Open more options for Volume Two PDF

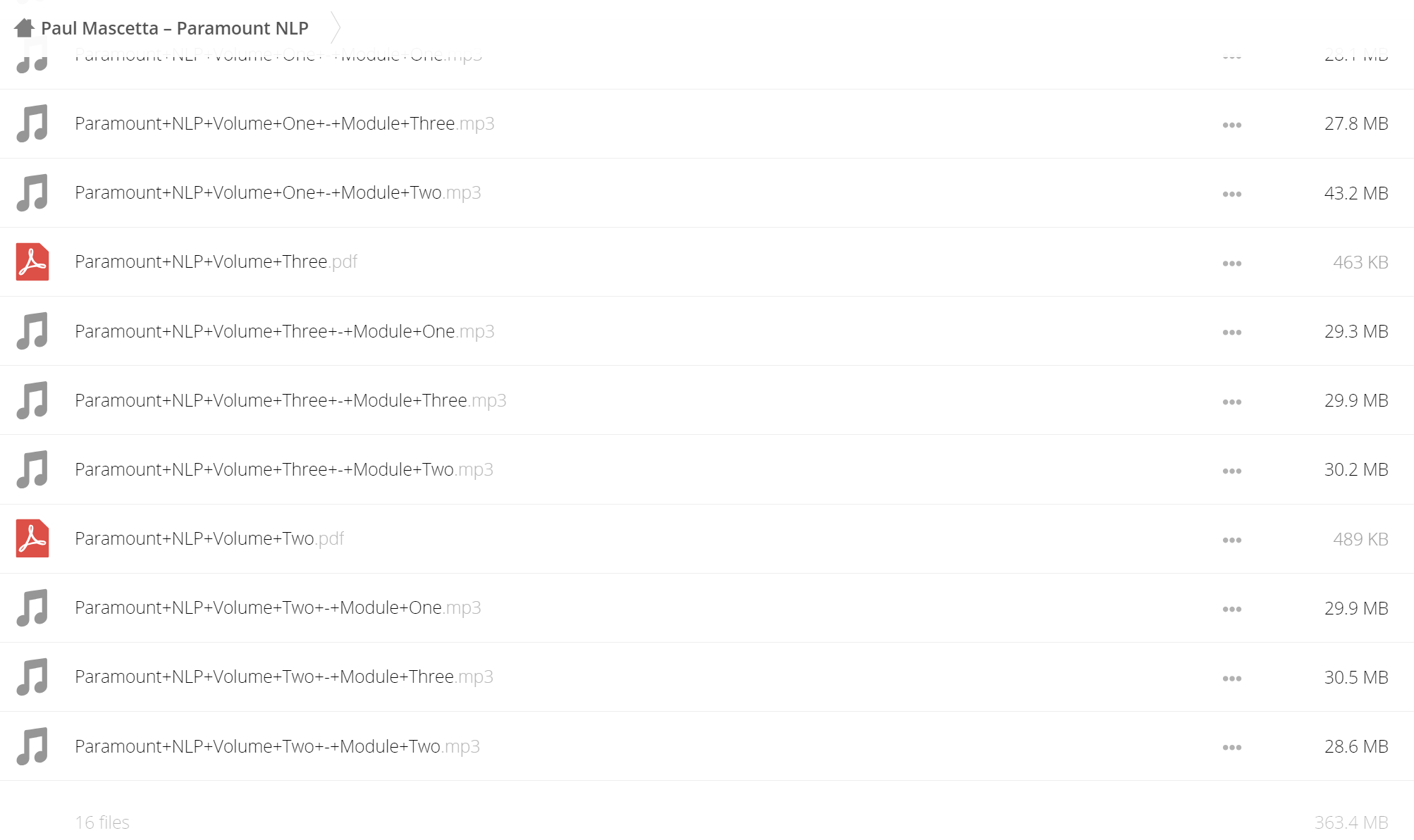point(1231,540)
